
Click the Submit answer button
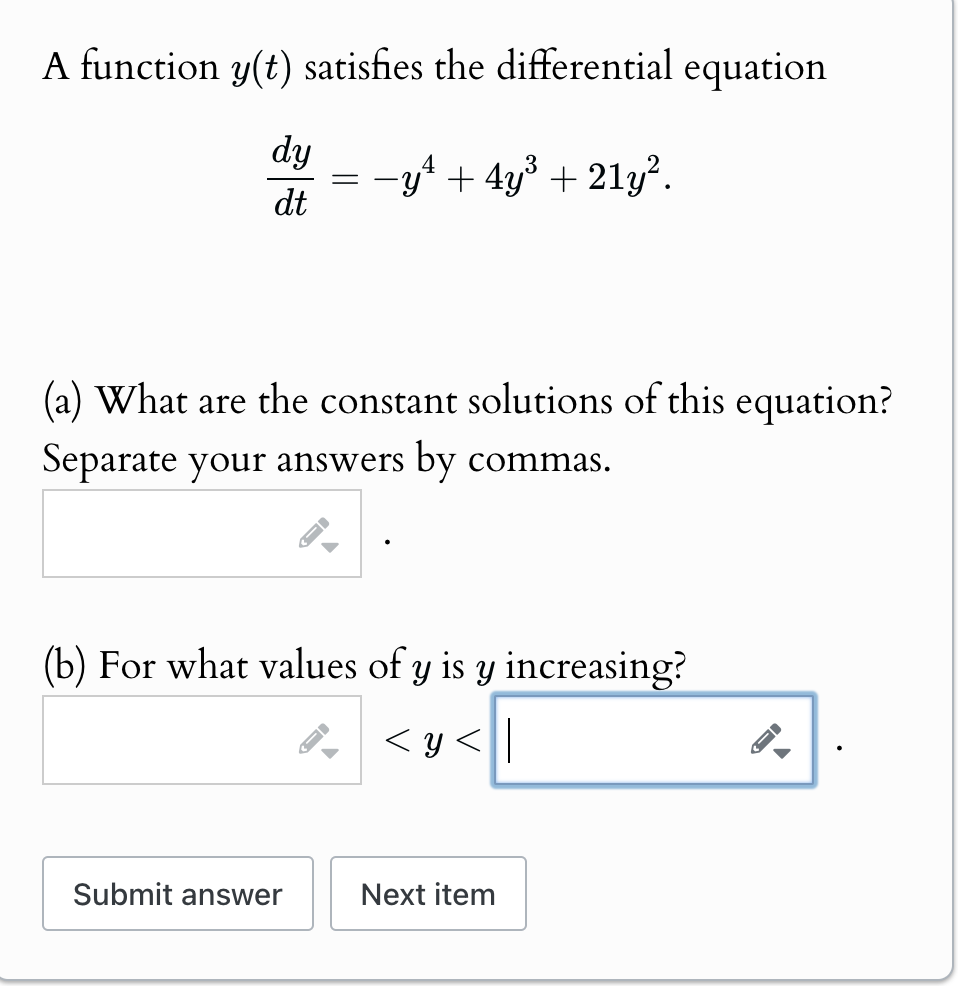[x=177, y=893]
